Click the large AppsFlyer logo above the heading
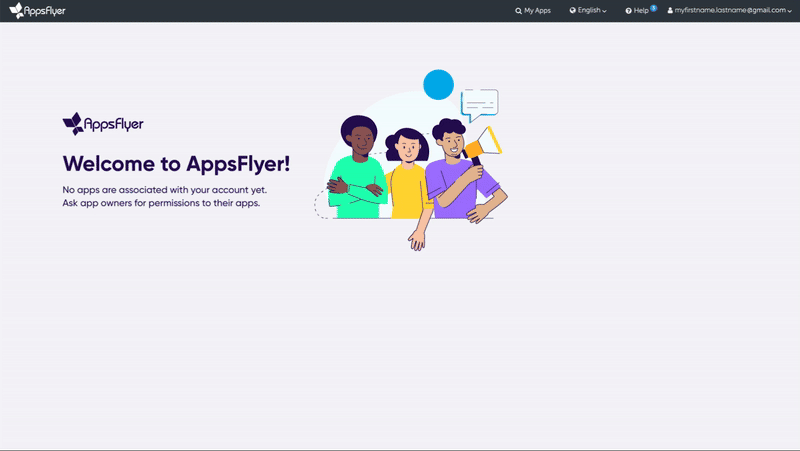Image resolution: width=800 pixels, height=451 pixels. 103,123
